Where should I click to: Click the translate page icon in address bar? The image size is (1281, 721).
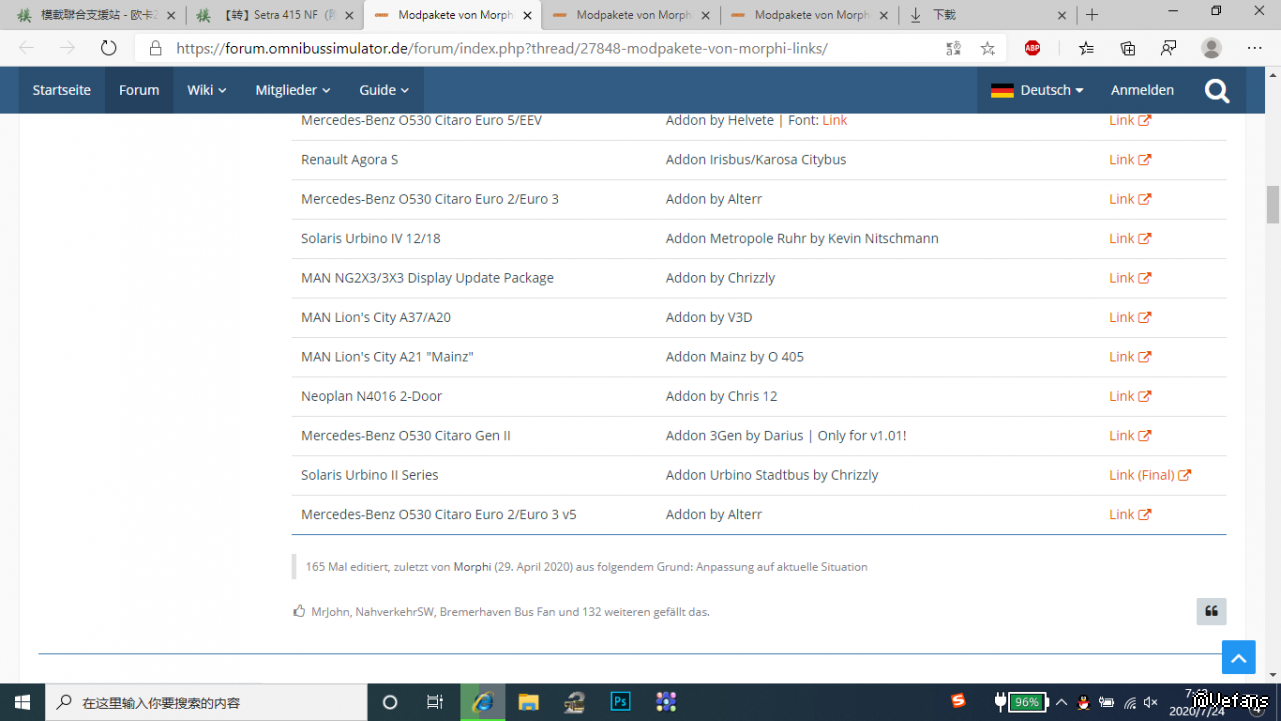(x=953, y=48)
